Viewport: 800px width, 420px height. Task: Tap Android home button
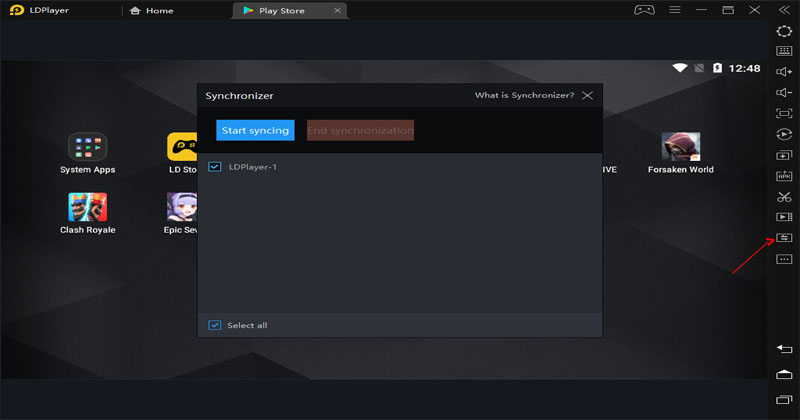pyautogui.click(x=784, y=375)
